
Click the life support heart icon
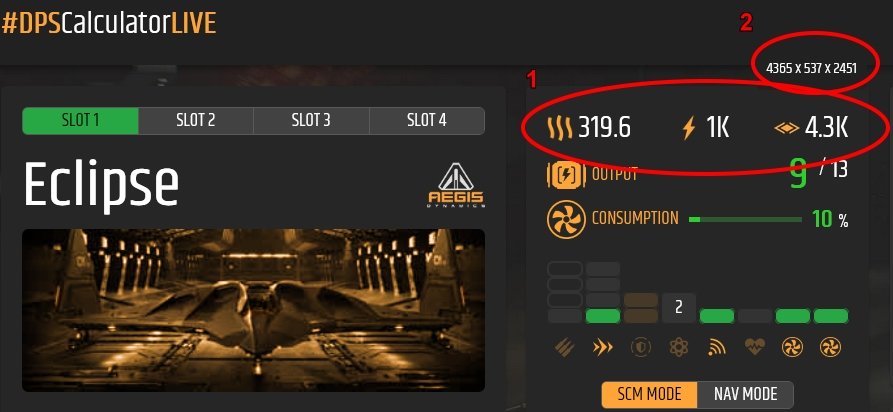click(x=755, y=348)
